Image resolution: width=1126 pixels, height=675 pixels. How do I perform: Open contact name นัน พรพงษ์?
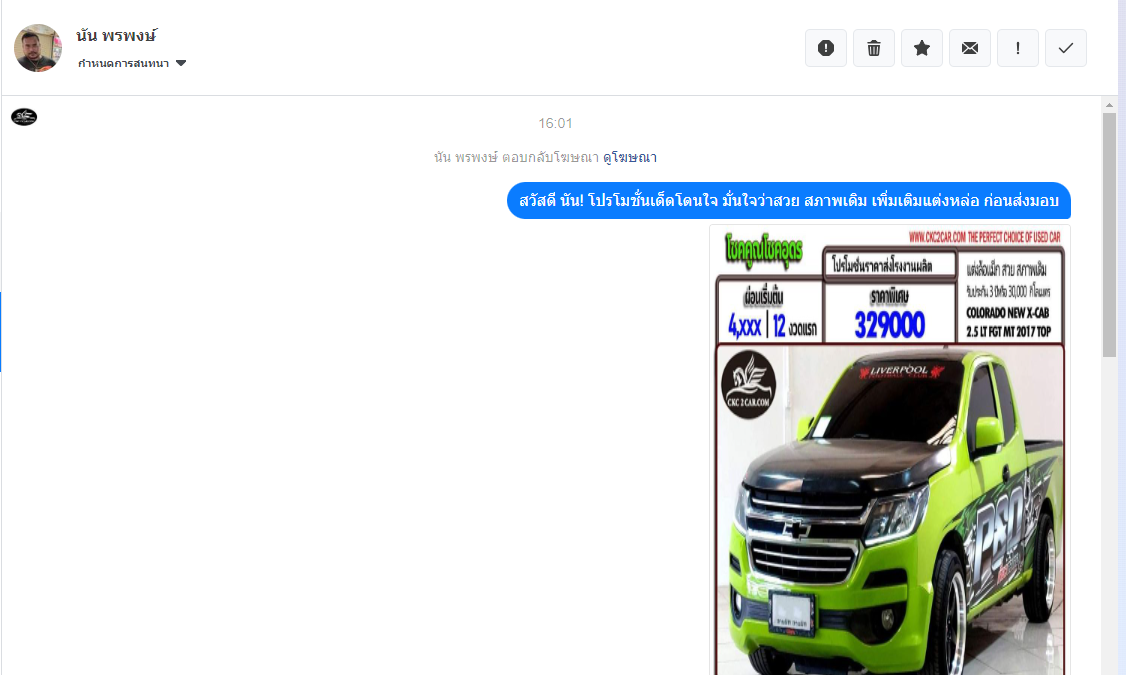tap(116, 35)
